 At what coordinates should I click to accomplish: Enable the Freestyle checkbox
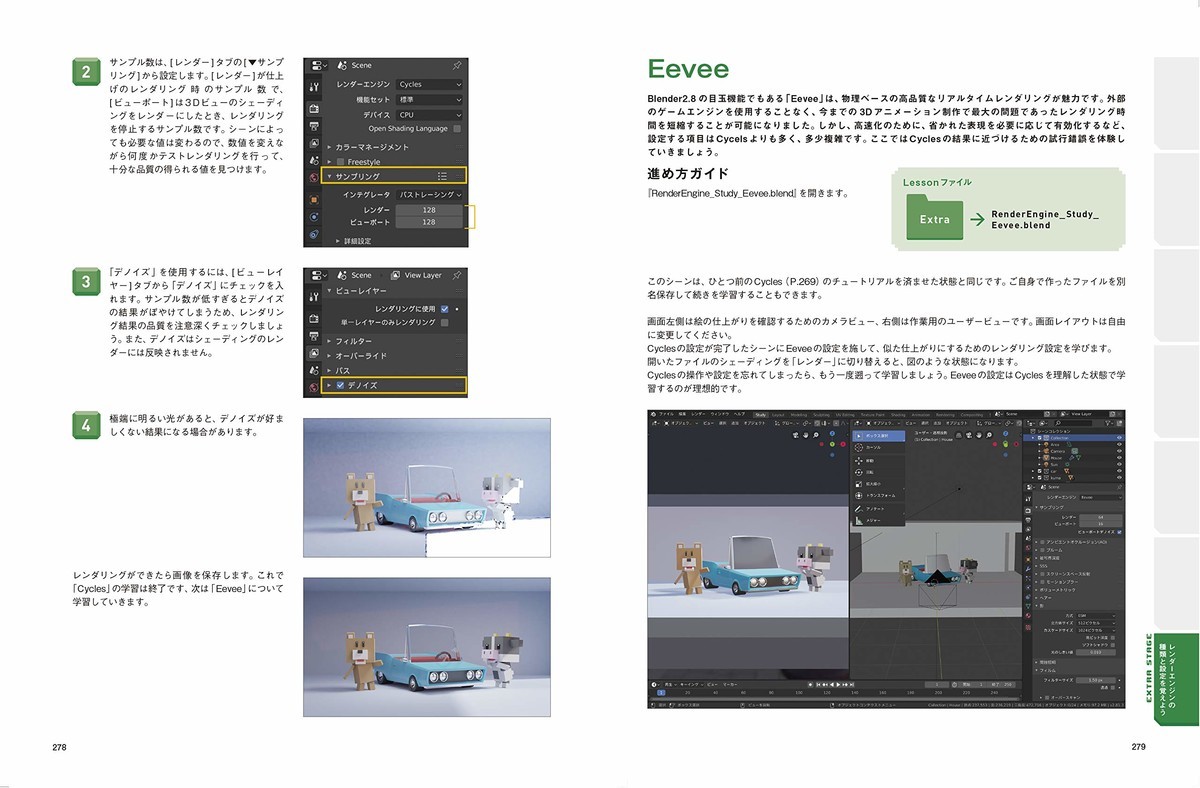tap(340, 162)
